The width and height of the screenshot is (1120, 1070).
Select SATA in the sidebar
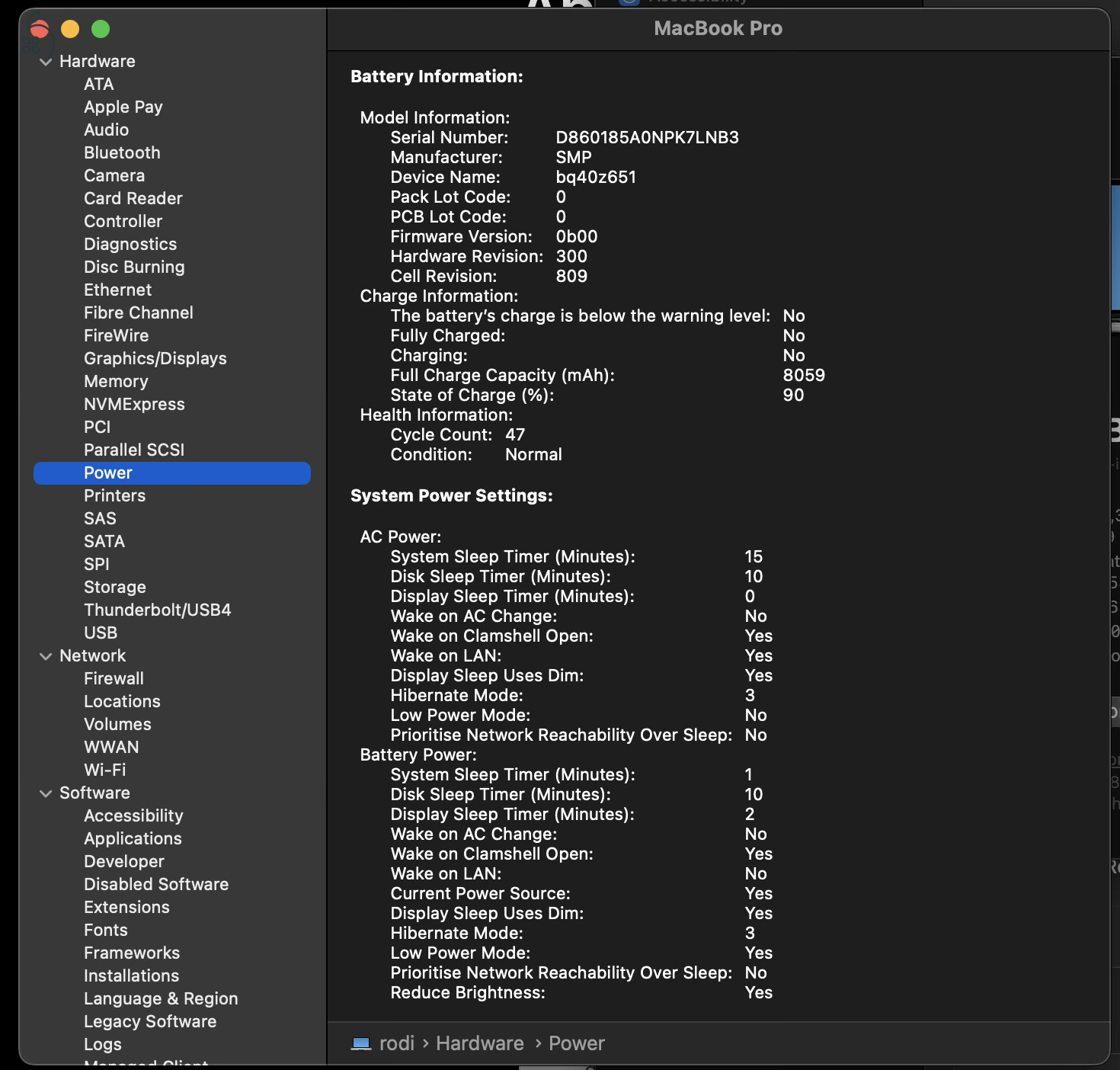click(x=104, y=541)
